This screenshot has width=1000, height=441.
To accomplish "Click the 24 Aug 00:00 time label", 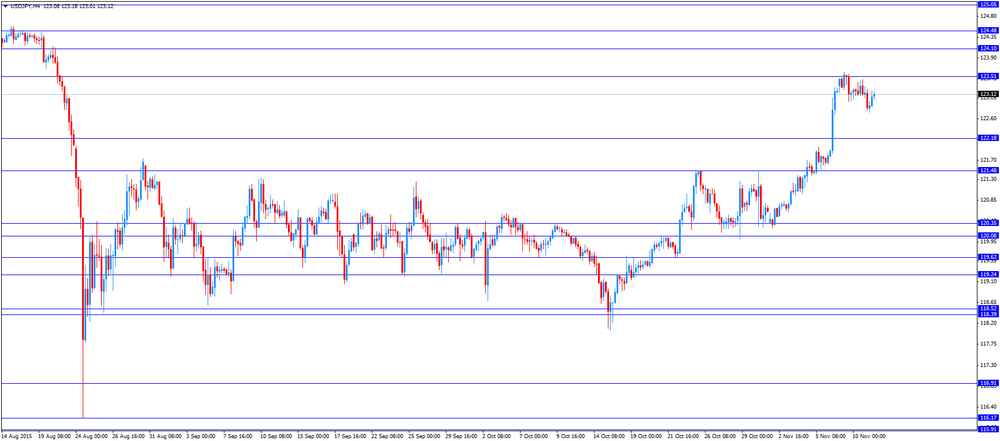I will 91,437.
